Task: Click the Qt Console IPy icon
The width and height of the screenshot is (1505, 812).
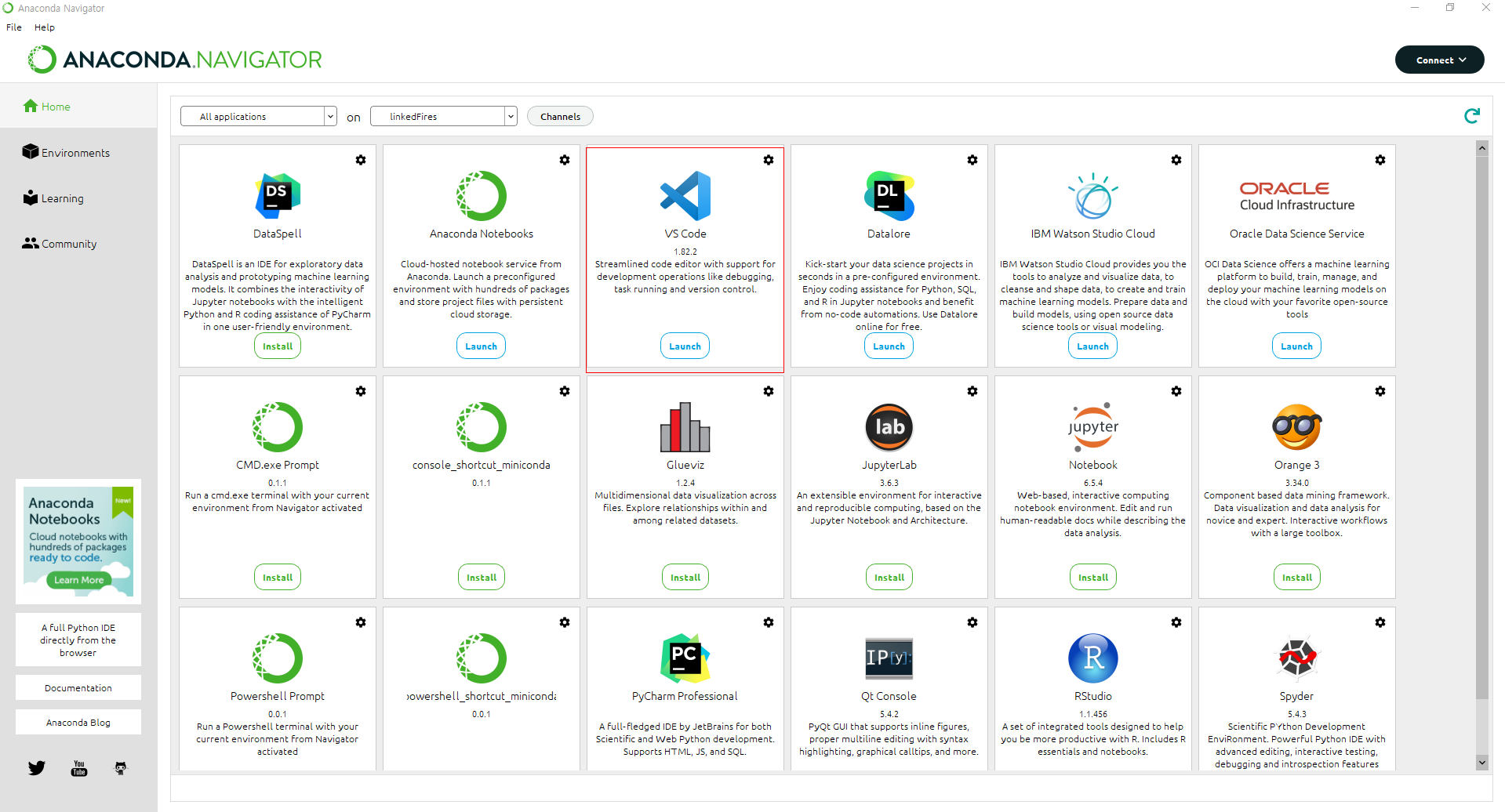Action: click(x=889, y=658)
